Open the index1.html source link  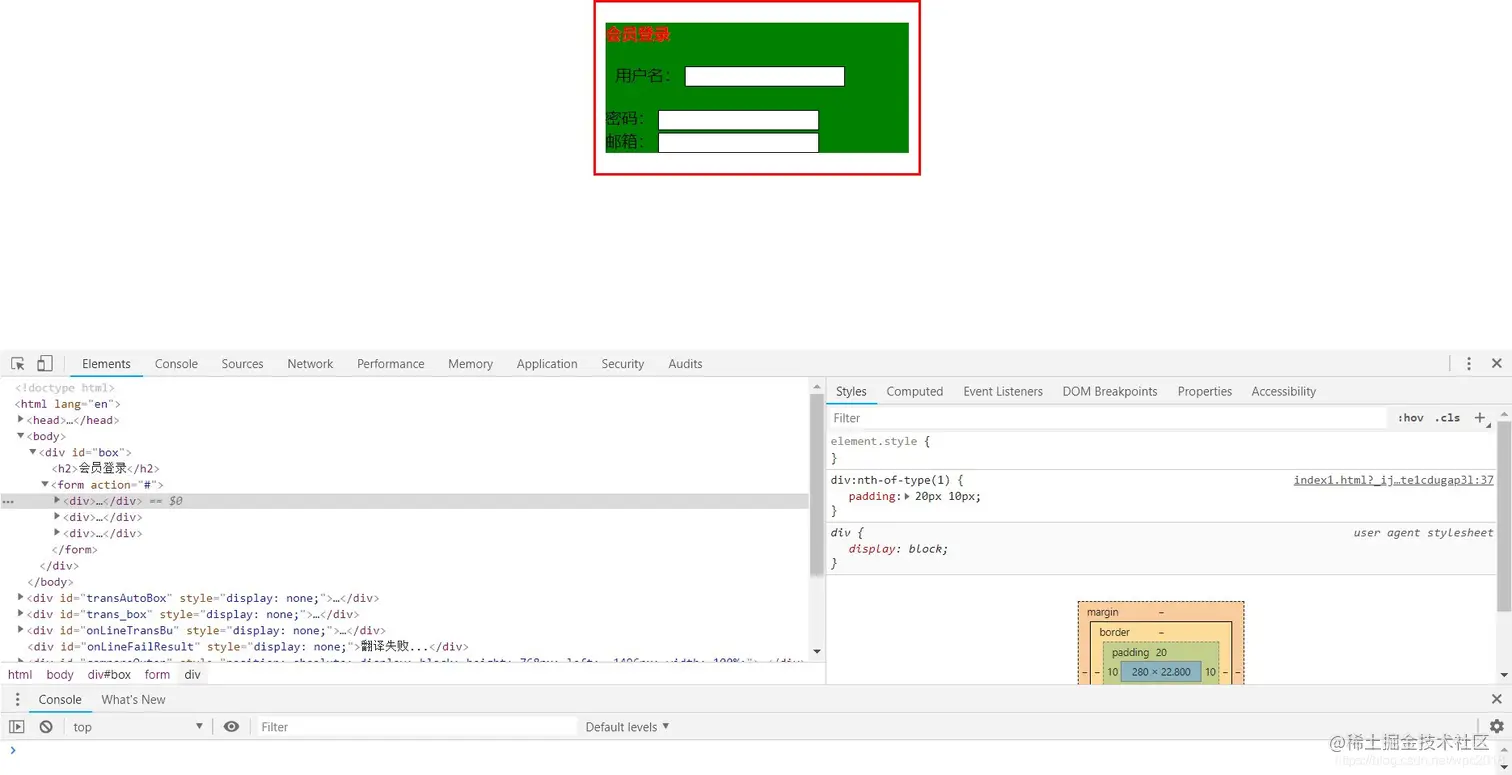1393,480
